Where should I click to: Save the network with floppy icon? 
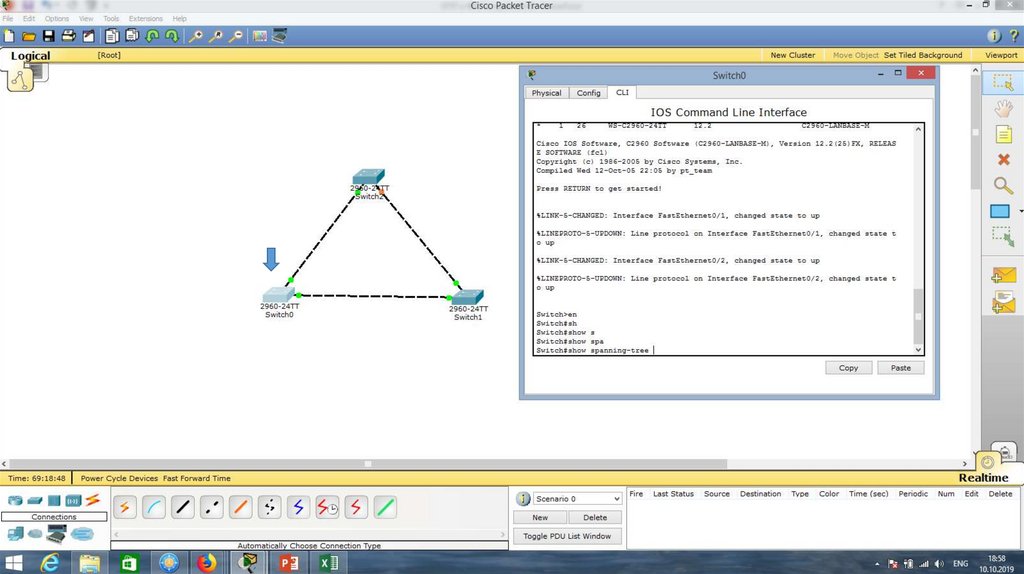click(x=48, y=36)
